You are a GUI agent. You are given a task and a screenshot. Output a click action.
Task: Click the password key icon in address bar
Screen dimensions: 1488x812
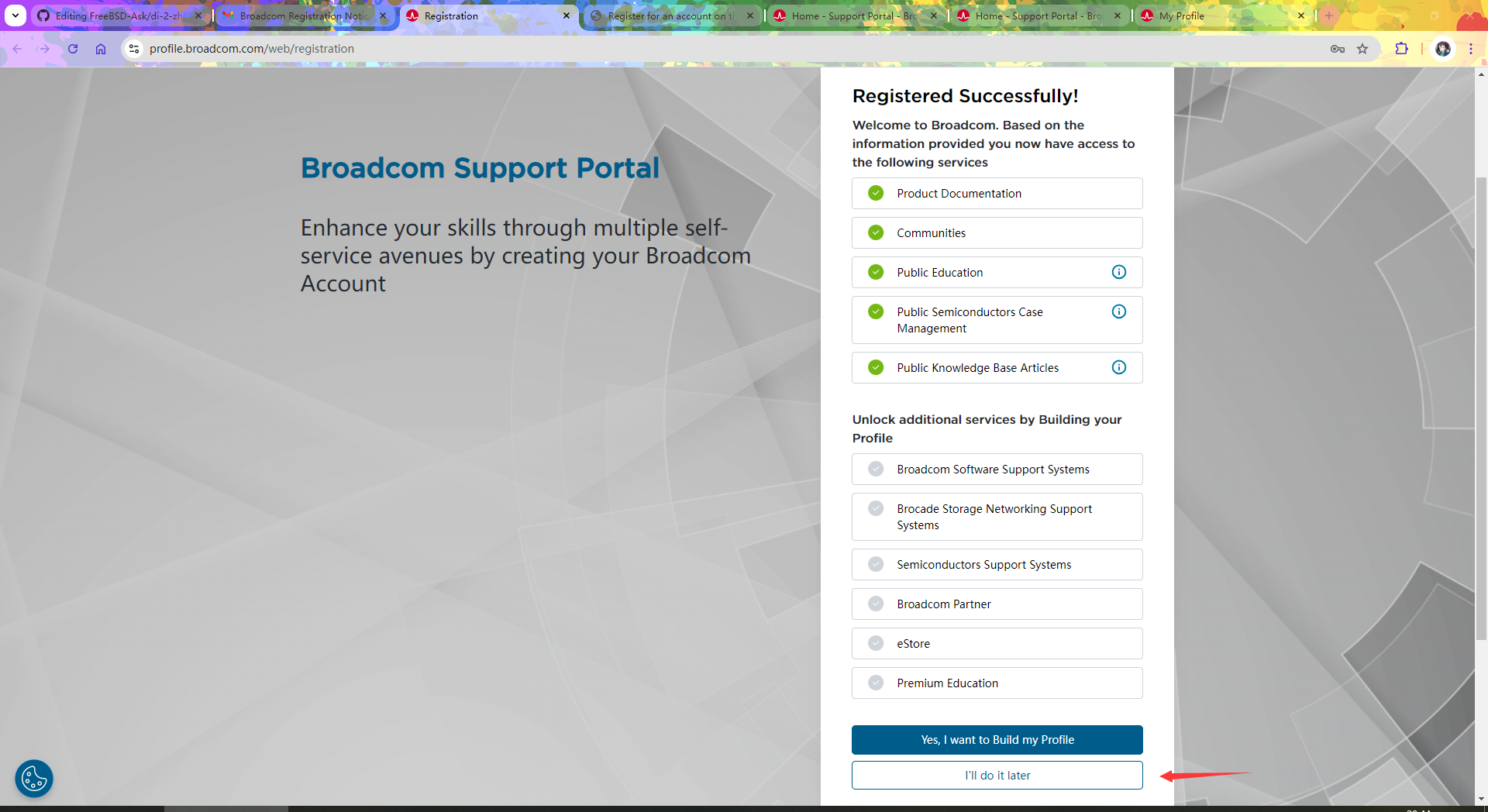pyautogui.click(x=1337, y=49)
